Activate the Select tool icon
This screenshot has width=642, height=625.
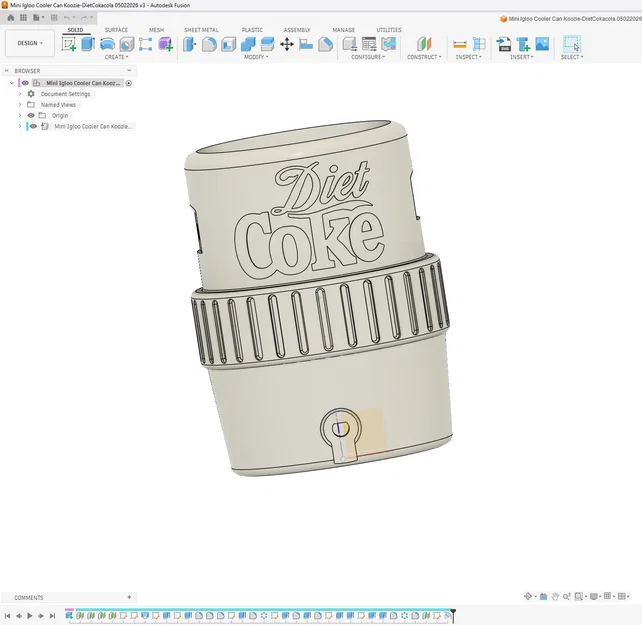coord(572,44)
